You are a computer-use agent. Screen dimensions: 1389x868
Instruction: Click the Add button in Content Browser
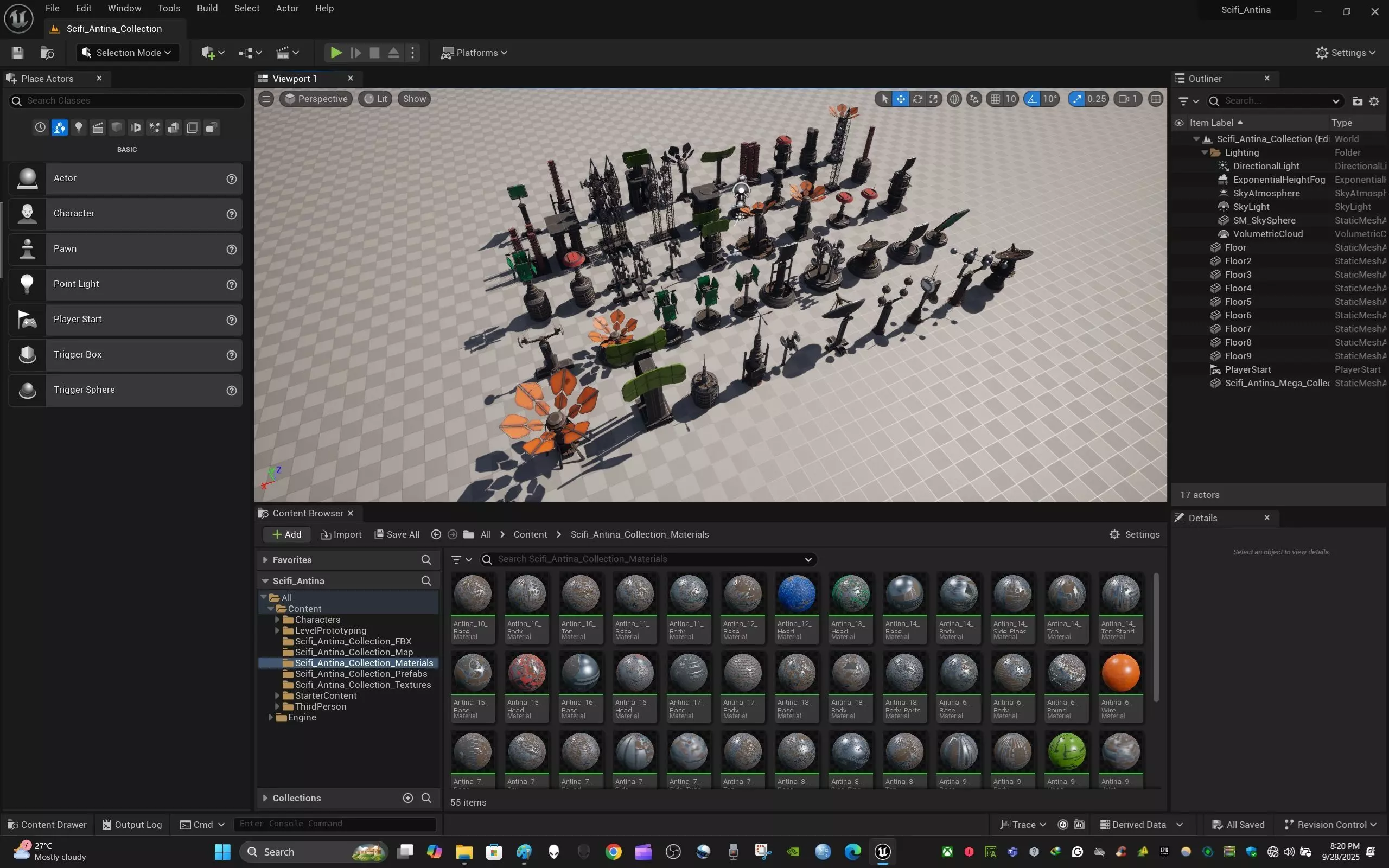pyautogui.click(x=286, y=534)
